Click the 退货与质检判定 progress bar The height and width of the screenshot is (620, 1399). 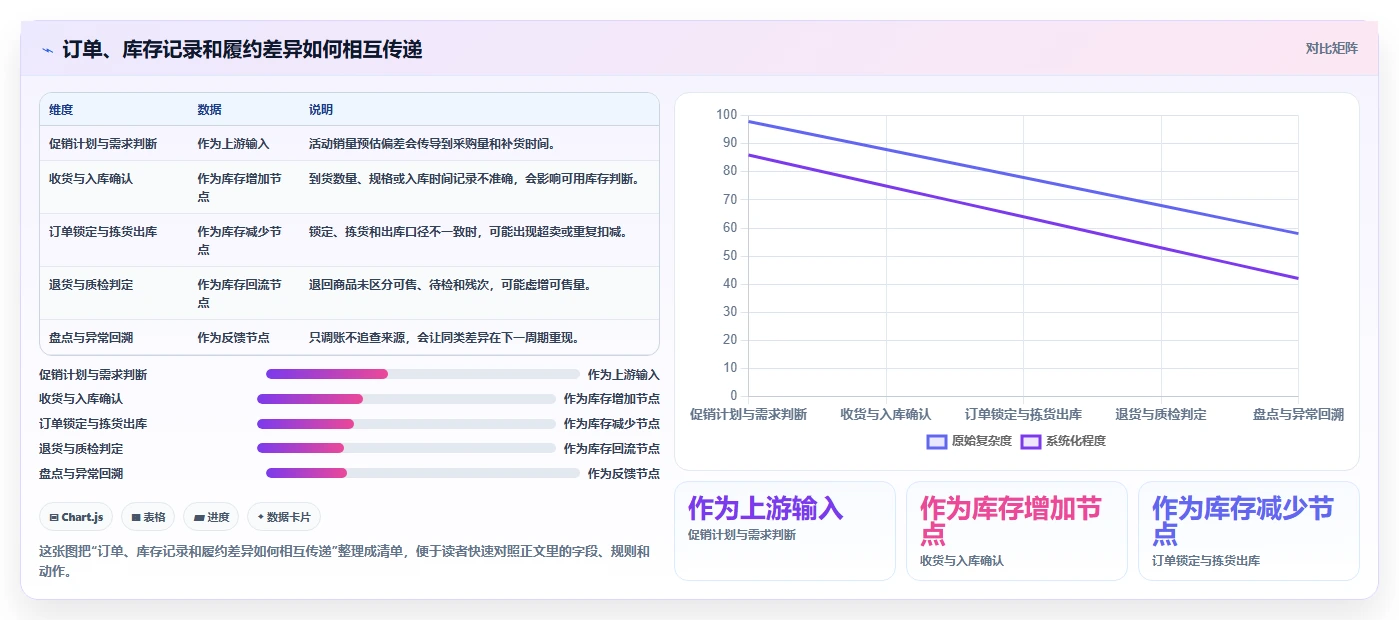(406, 448)
